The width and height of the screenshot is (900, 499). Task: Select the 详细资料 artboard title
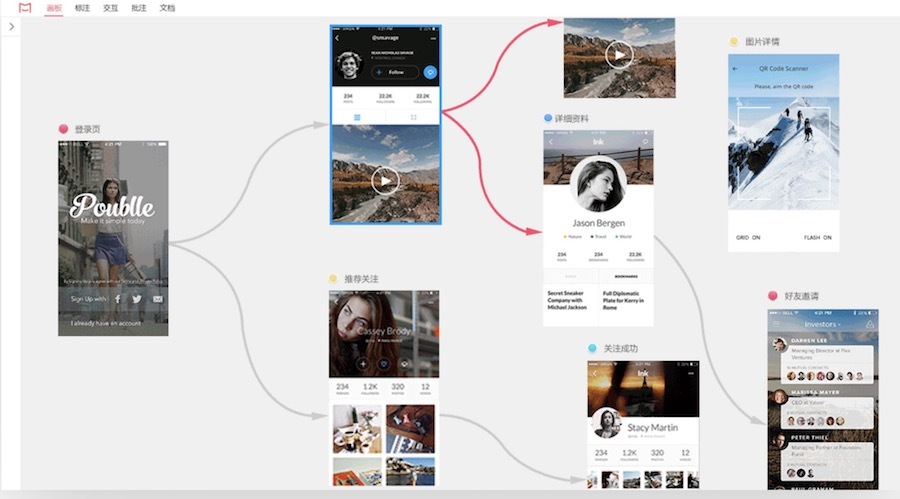[x=571, y=118]
